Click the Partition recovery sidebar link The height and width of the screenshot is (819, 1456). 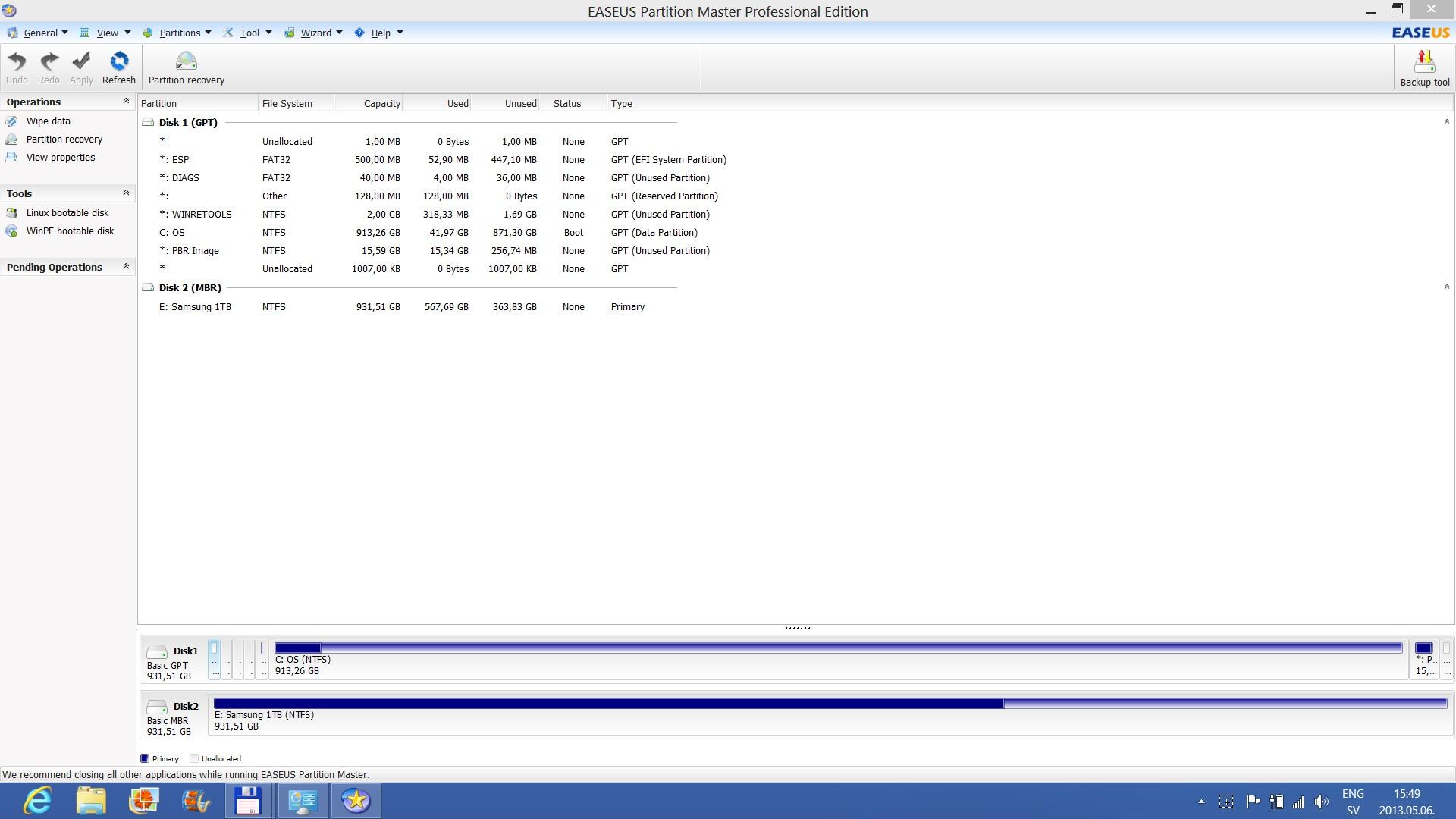pyautogui.click(x=64, y=140)
